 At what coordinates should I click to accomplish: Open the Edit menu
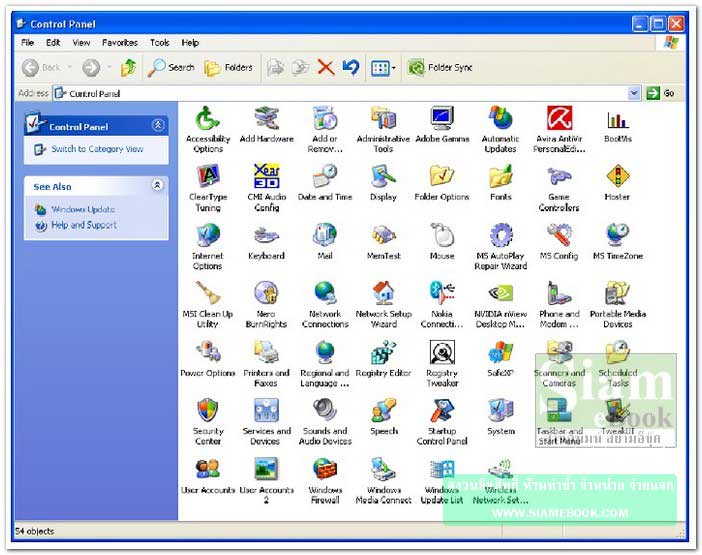point(53,43)
